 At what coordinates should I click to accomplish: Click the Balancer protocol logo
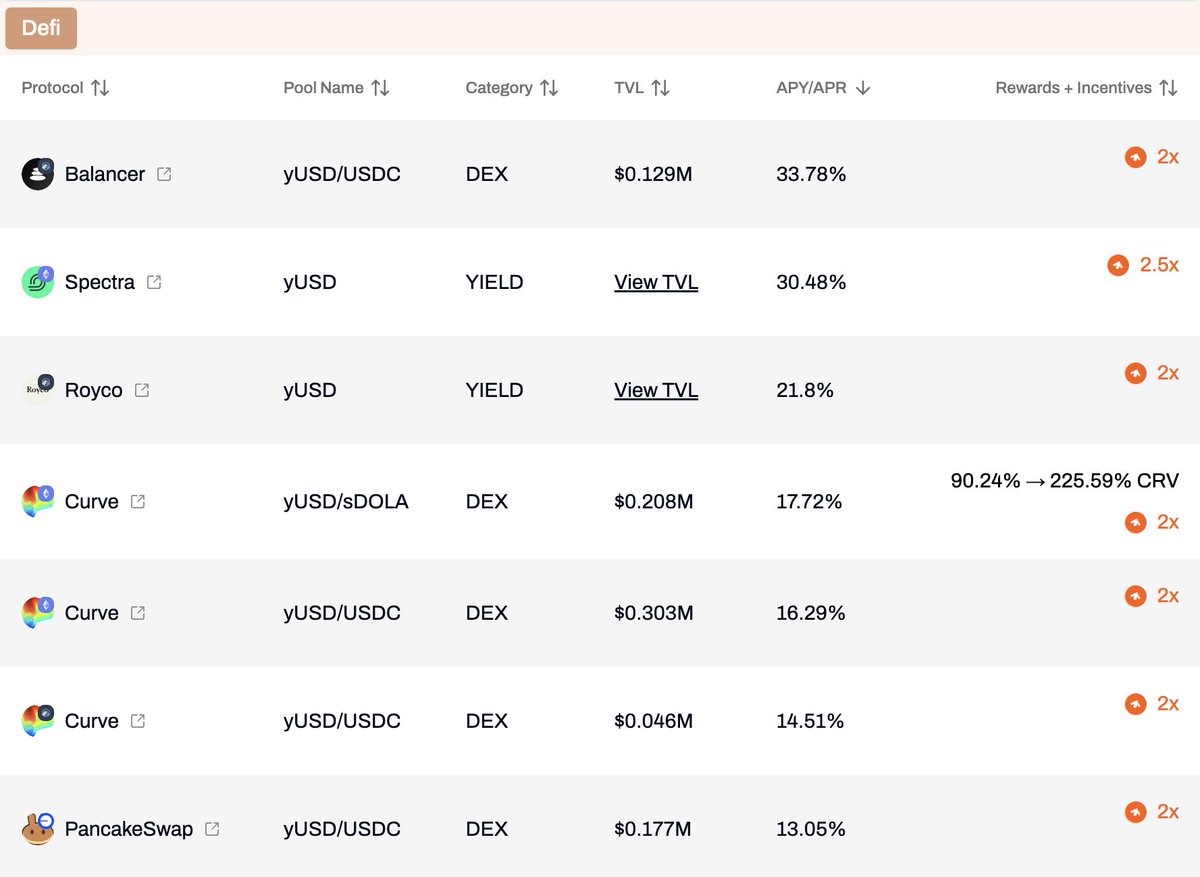click(x=38, y=174)
